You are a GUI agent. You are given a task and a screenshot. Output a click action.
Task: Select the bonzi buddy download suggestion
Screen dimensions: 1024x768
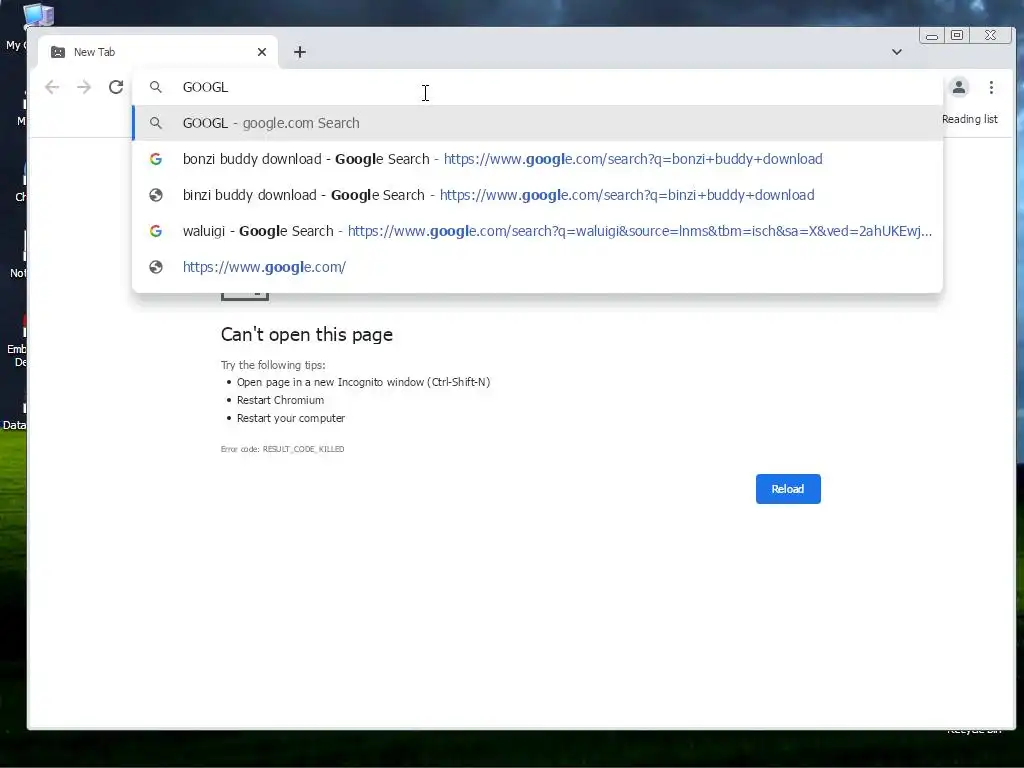pos(537,159)
